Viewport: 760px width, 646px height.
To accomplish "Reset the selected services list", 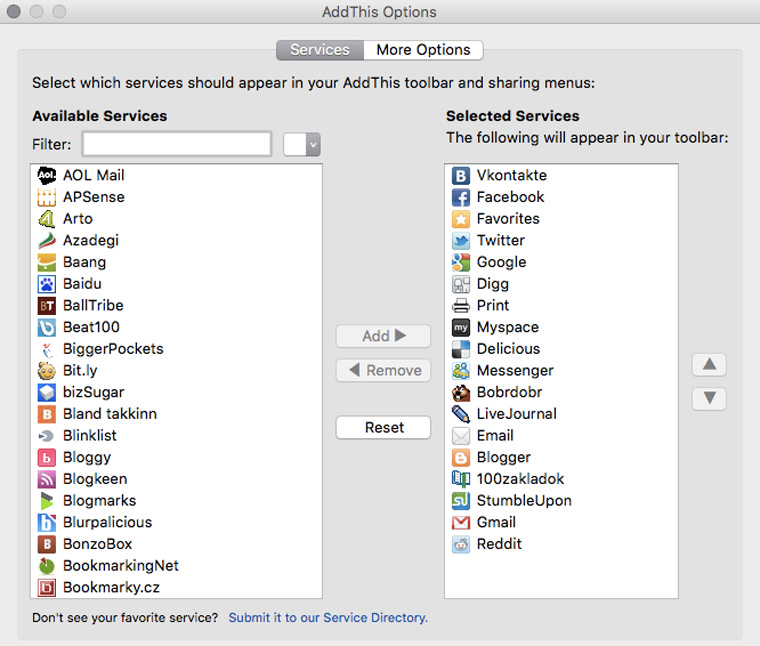I will pos(383,427).
